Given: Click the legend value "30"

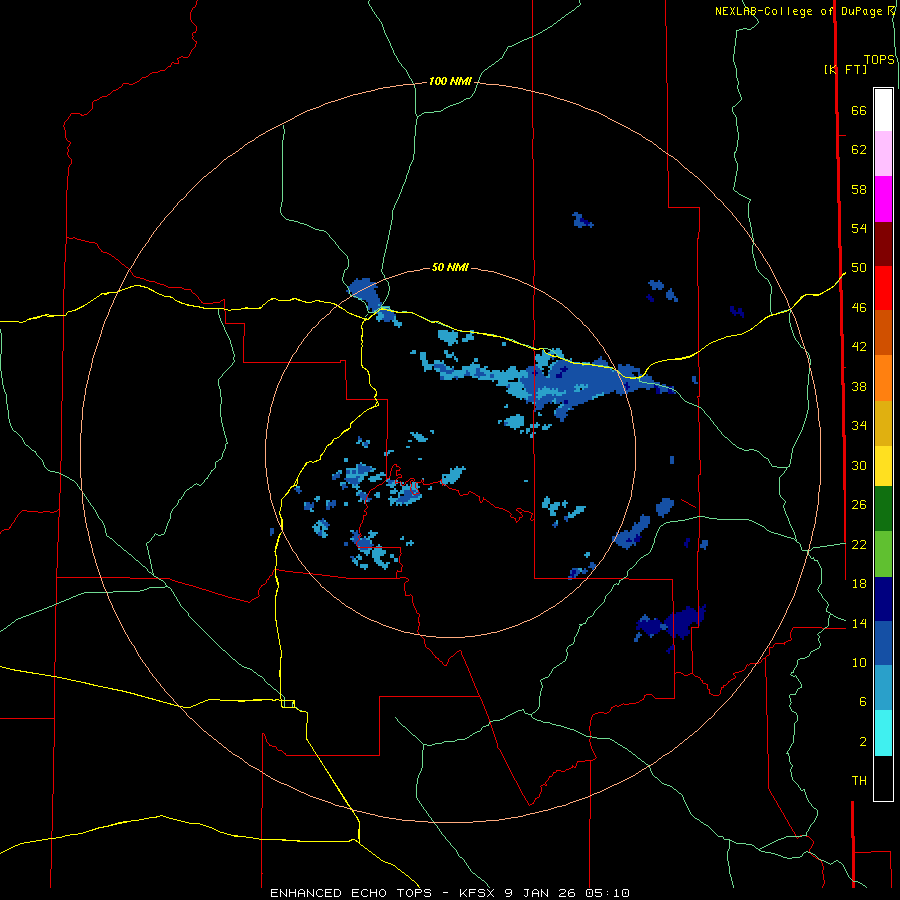Looking at the screenshot, I should (859, 465).
